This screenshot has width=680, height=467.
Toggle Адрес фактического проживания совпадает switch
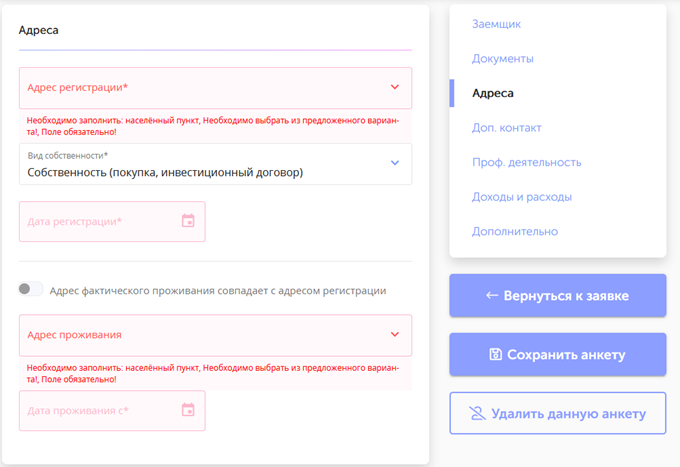pos(31,290)
